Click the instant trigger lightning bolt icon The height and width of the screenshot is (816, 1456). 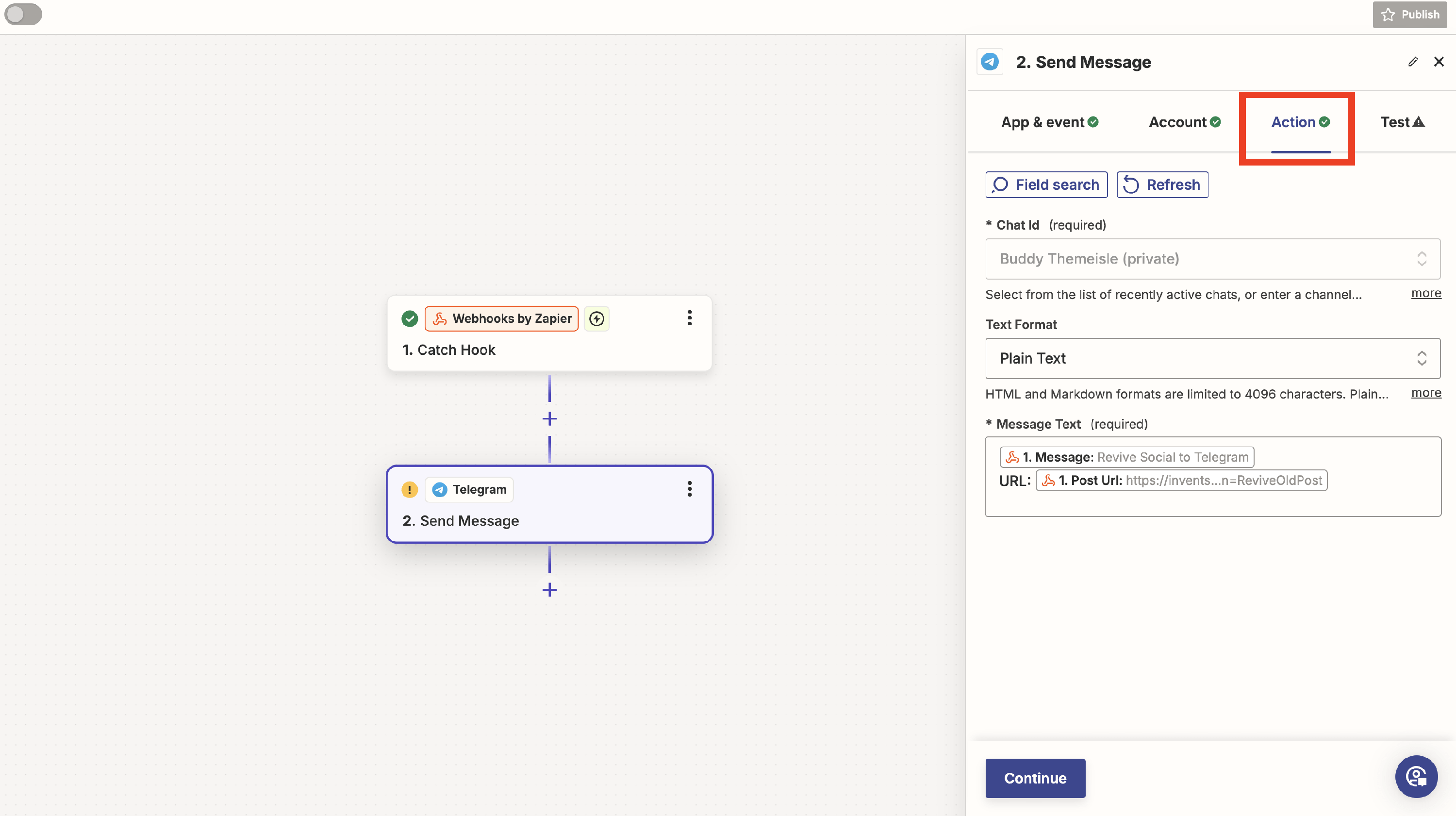pyautogui.click(x=596, y=319)
